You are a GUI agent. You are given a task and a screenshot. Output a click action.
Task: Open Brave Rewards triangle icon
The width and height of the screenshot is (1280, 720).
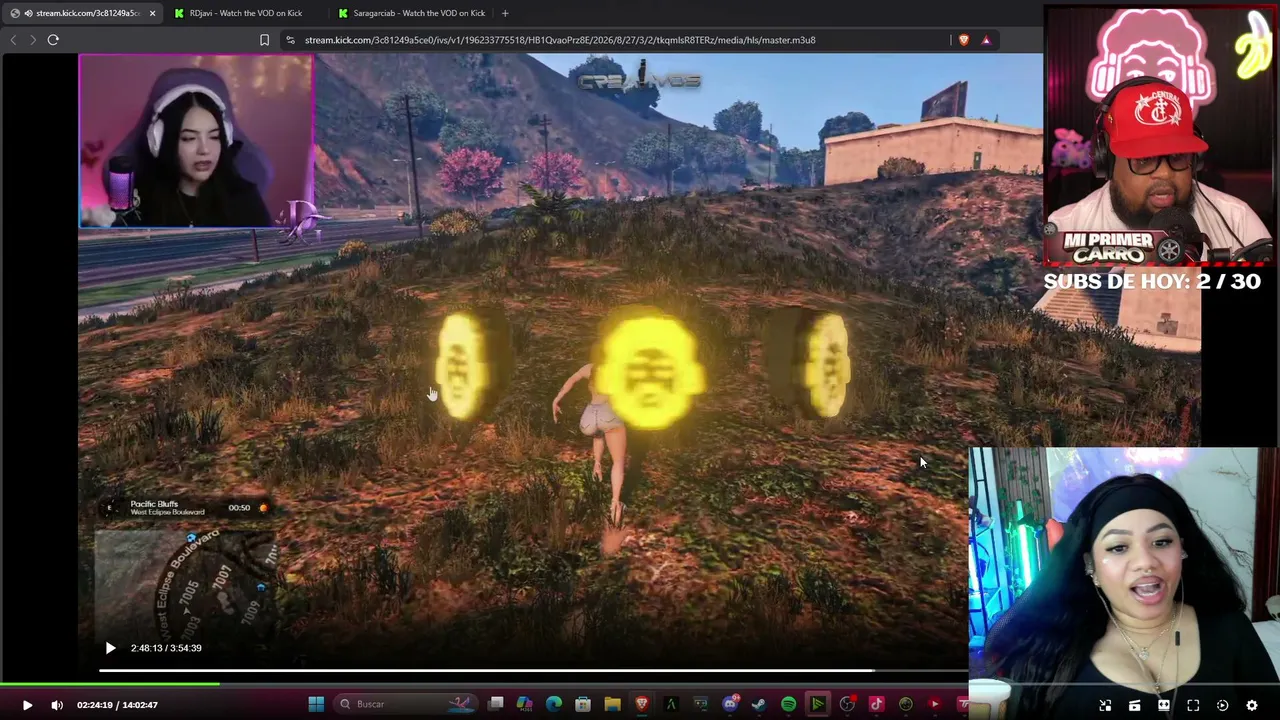[986, 40]
